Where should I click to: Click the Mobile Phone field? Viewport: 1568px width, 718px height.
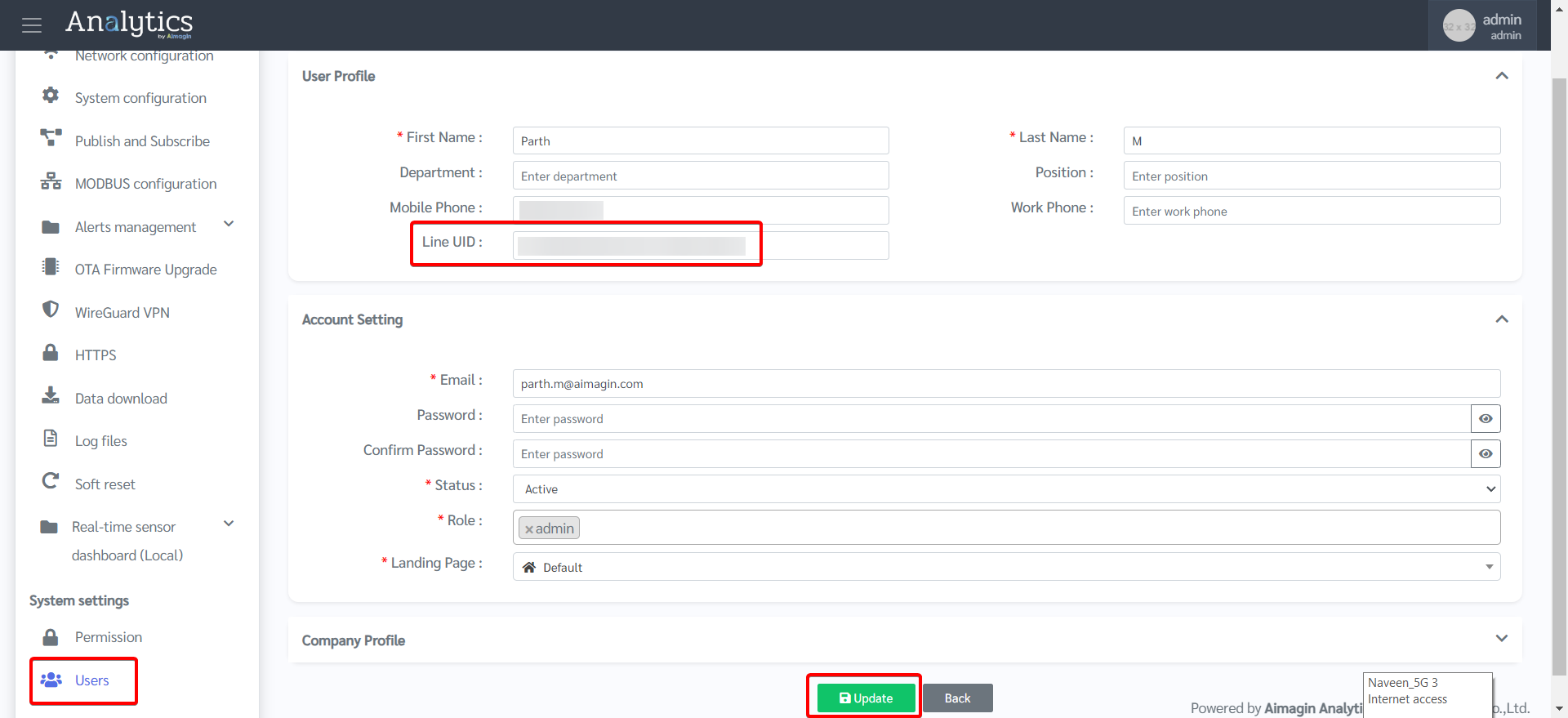coord(701,211)
